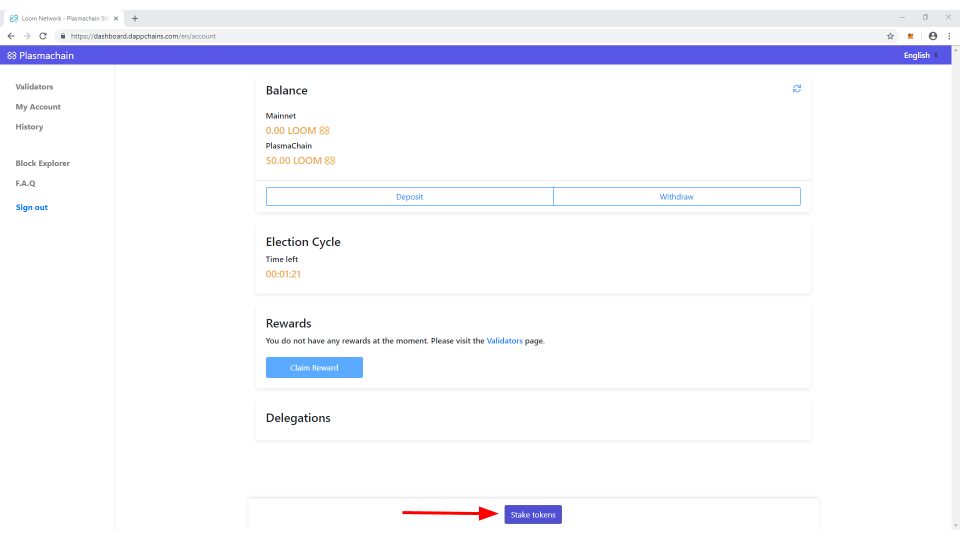Restore down the browser window
Image resolution: width=960 pixels, height=540 pixels.
[x=925, y=18]
